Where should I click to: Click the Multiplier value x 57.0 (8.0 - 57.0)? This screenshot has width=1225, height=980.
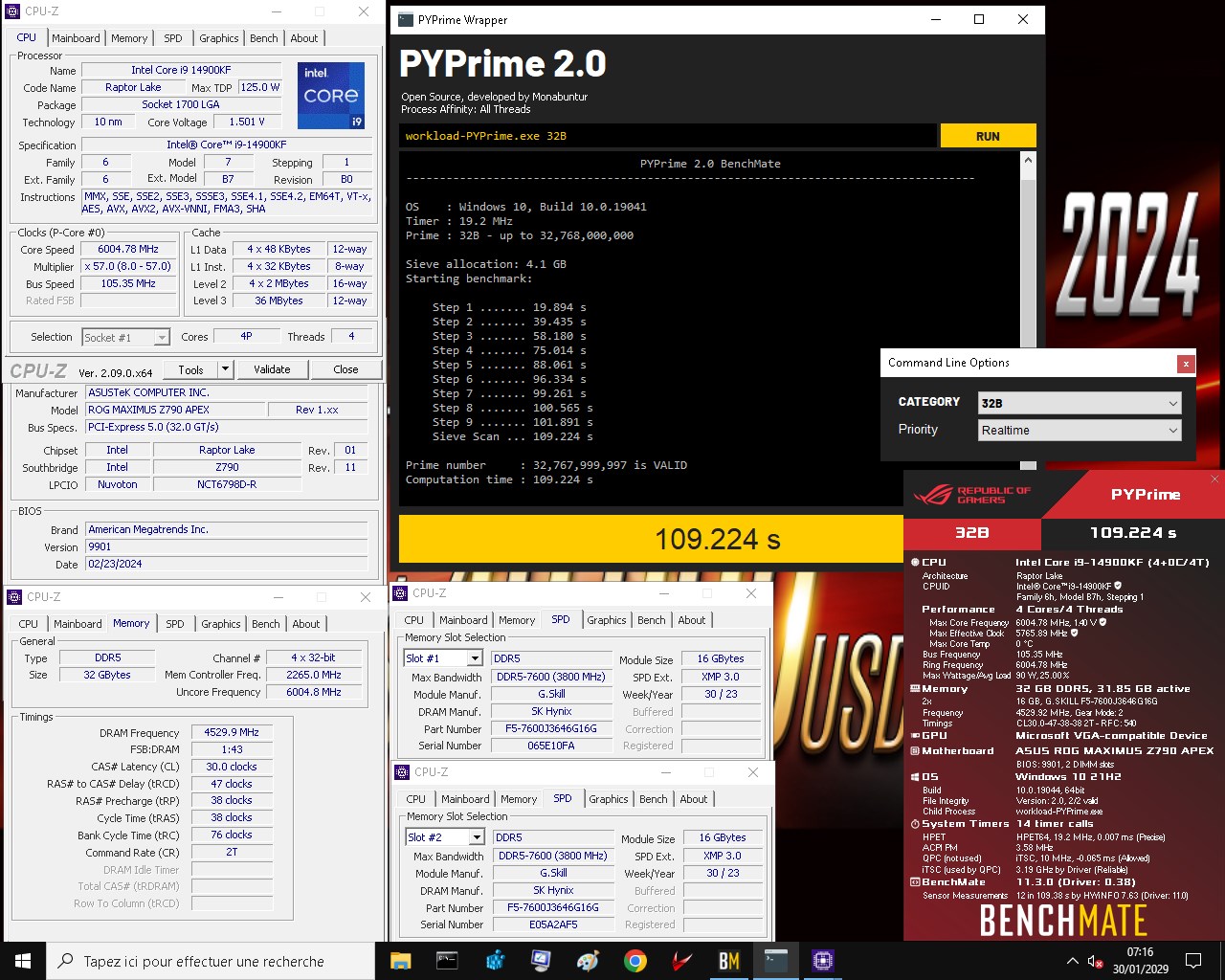click(128, 267)
